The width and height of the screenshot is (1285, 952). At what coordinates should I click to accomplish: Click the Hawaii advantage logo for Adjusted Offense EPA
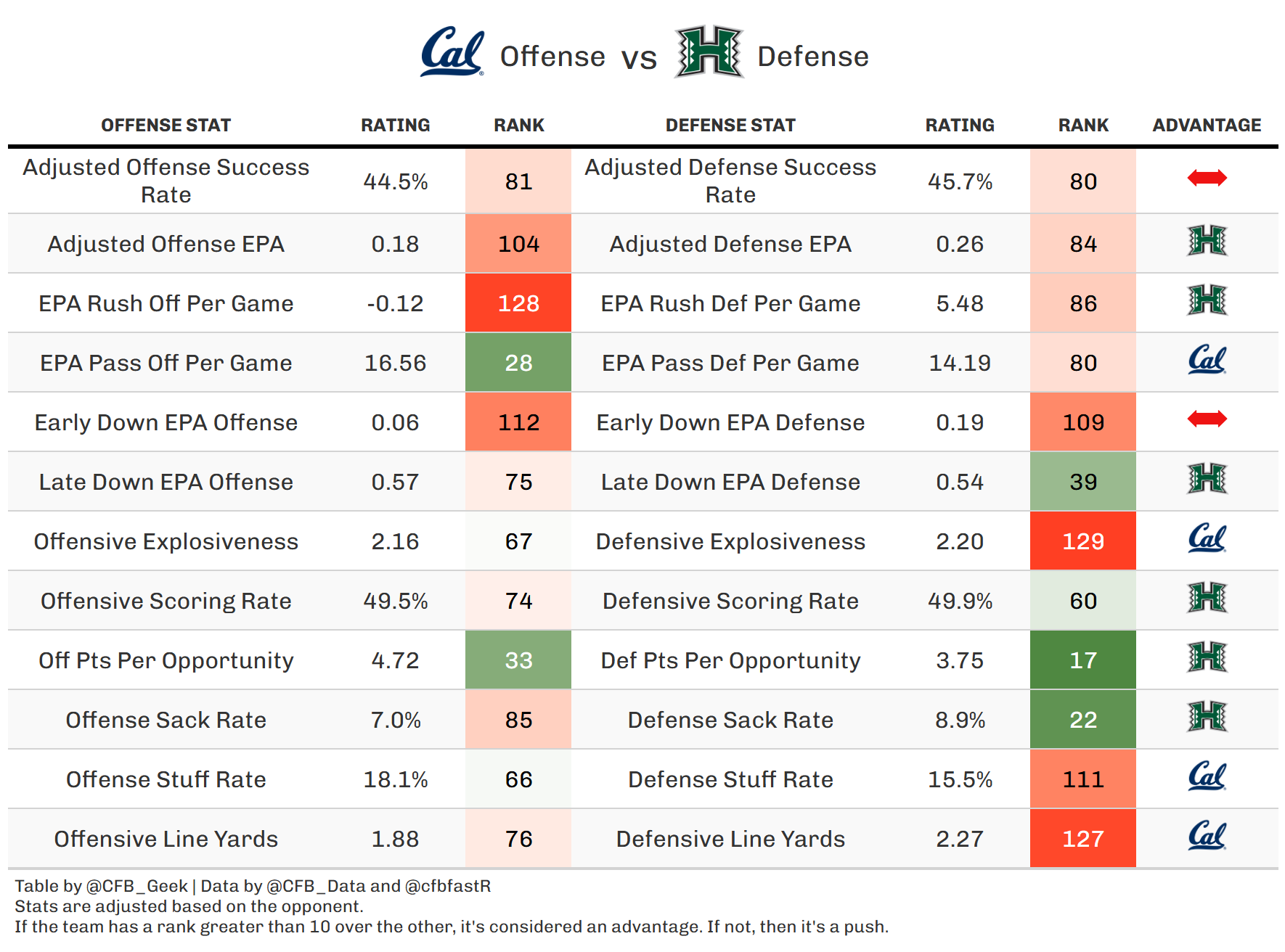point(1207,241)
